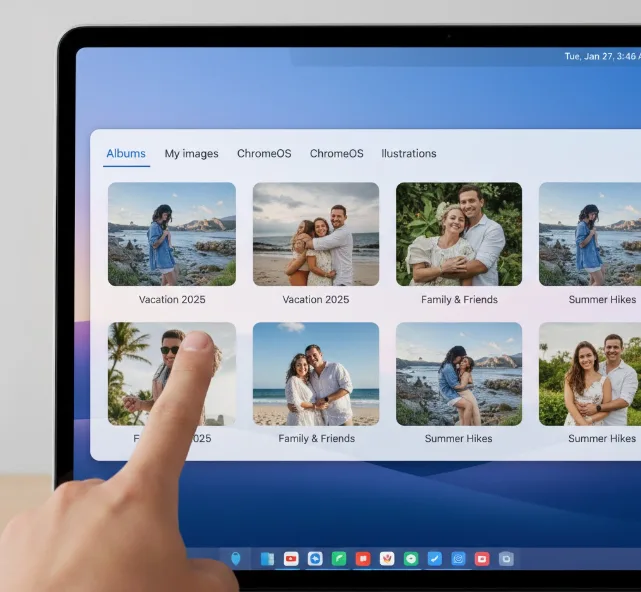Go to the llustrations tab
Screen dimensions: 641x592
(x=408, y=154)
